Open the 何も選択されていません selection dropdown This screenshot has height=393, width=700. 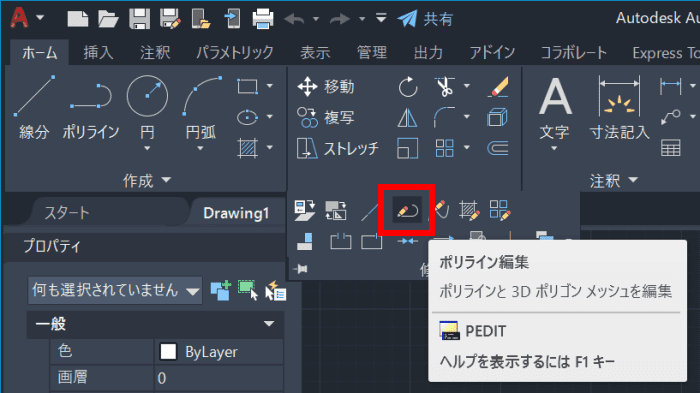115,291
